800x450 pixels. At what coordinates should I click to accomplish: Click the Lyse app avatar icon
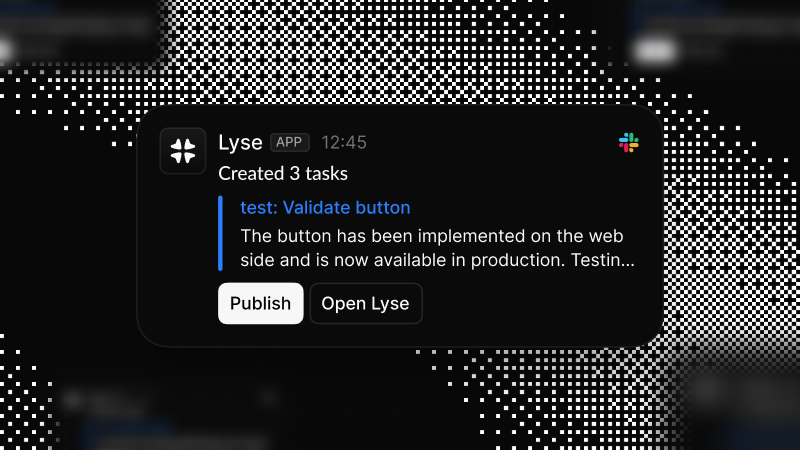pyautogui.click(x=182, y=151)
